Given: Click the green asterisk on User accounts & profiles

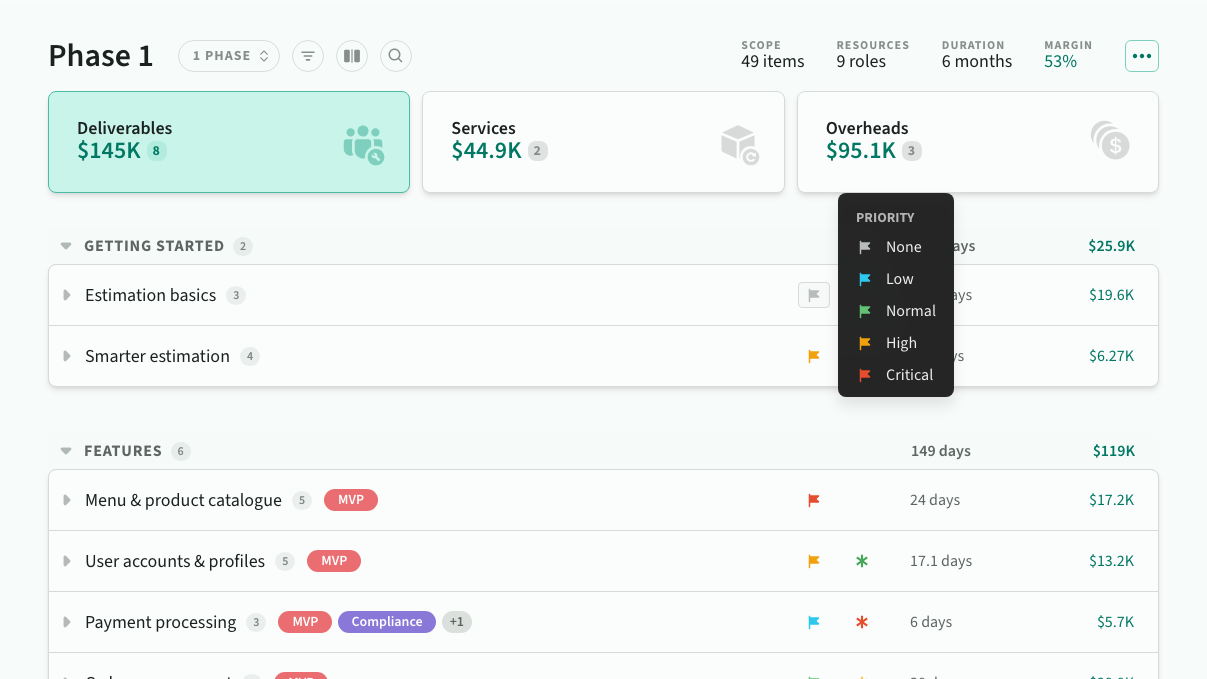Looking at the screenshot, I should [x=862, y=561].
